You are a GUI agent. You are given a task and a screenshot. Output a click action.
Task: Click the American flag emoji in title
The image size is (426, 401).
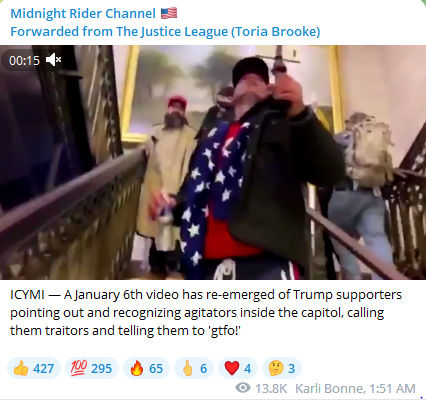tap(169, 13)
